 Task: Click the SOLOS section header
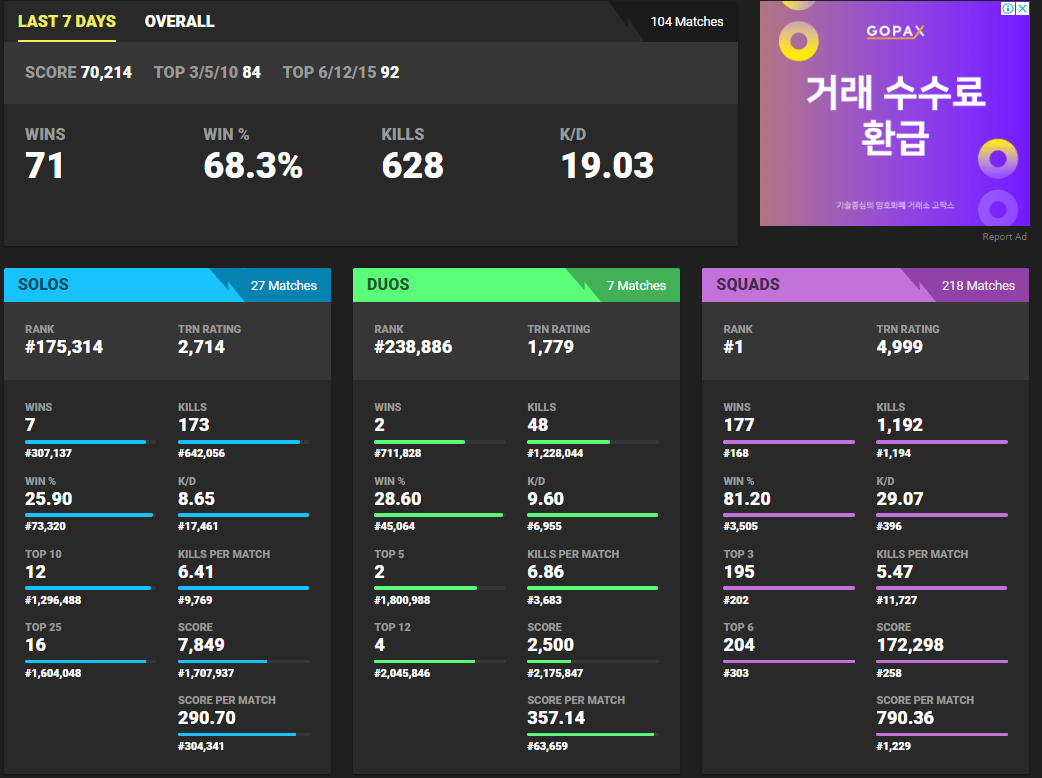point(43,284)
